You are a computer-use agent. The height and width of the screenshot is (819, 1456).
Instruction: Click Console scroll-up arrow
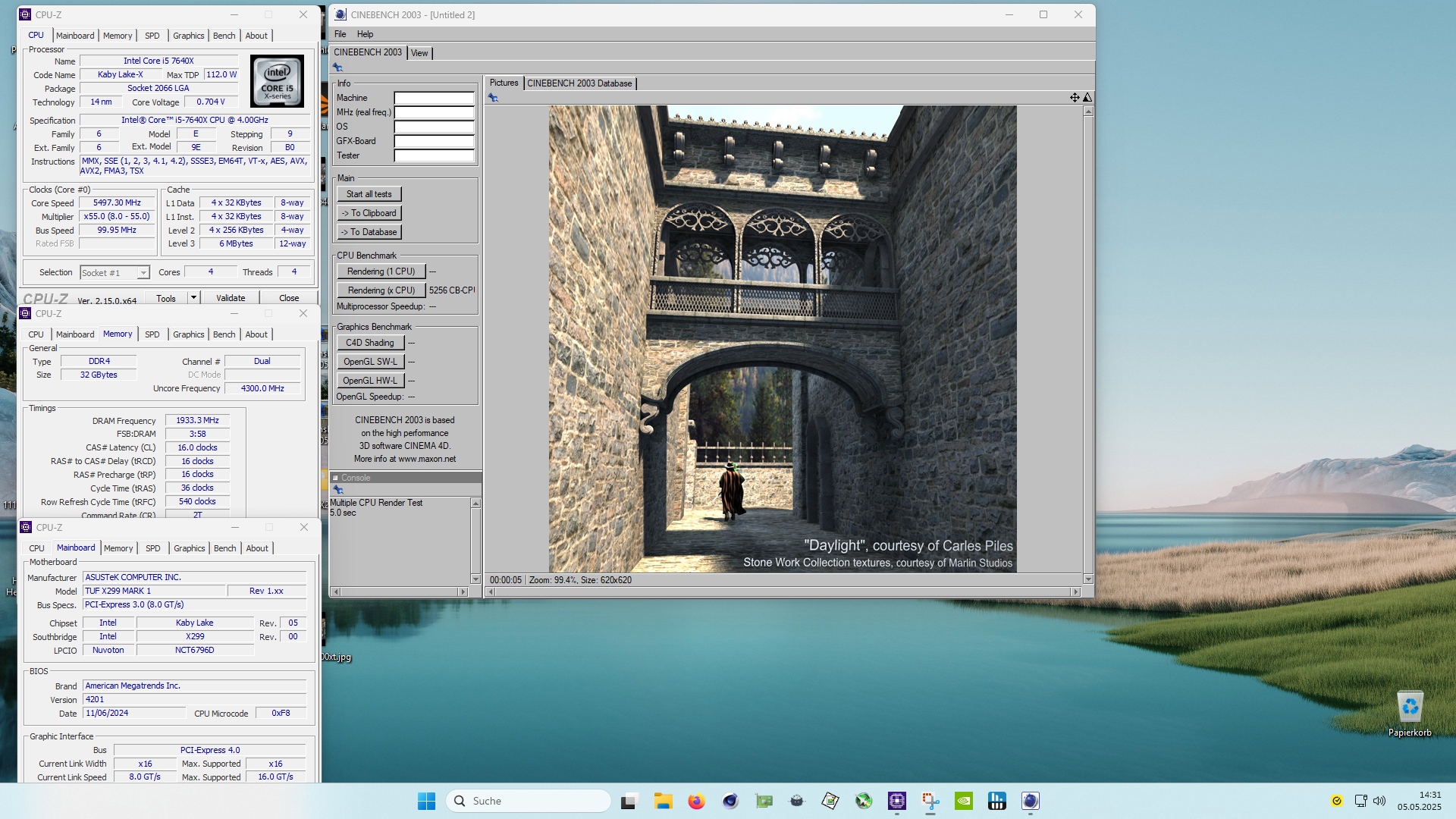[x=475, y=504]
